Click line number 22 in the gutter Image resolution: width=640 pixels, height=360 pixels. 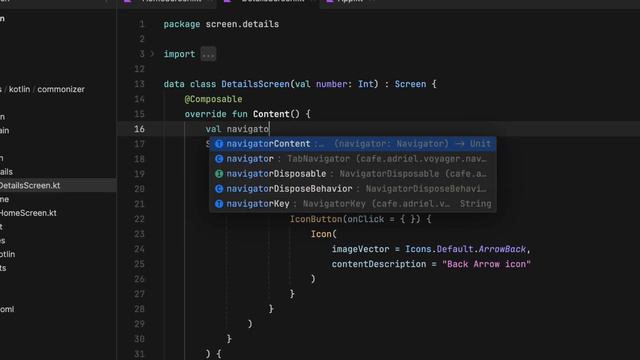click(139, 219)
